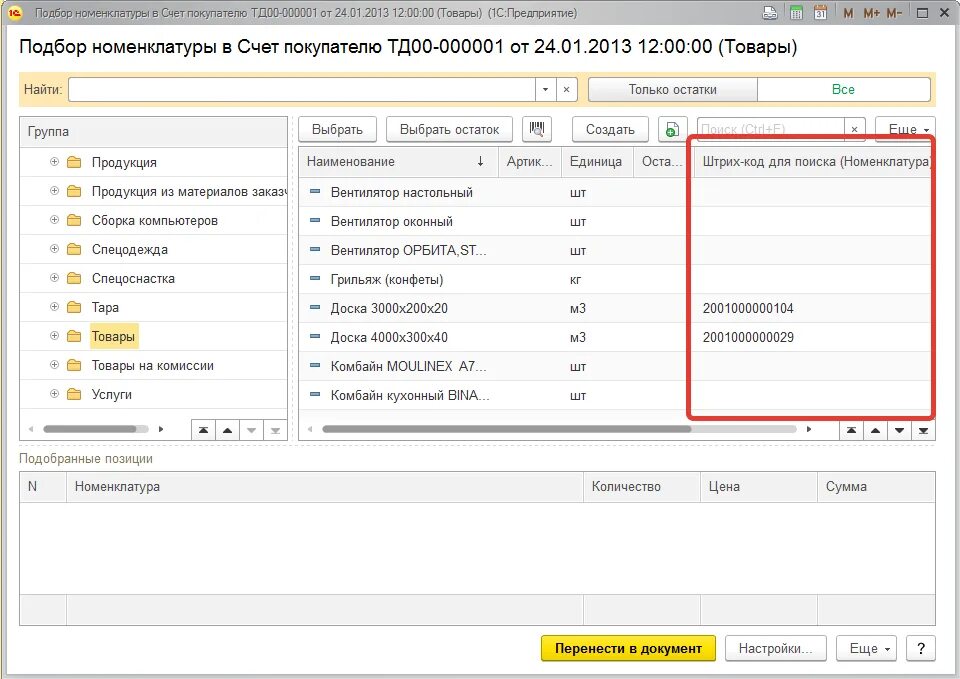Open the Найти field dropdown history

coord(546,89)
